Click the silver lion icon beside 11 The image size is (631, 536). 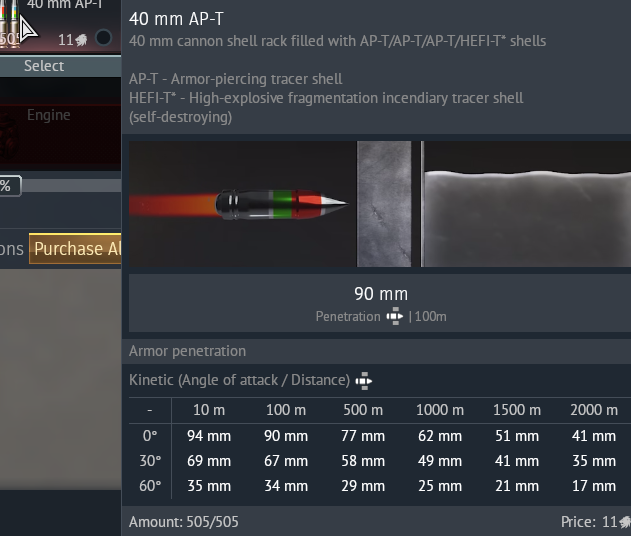[81, 40]
